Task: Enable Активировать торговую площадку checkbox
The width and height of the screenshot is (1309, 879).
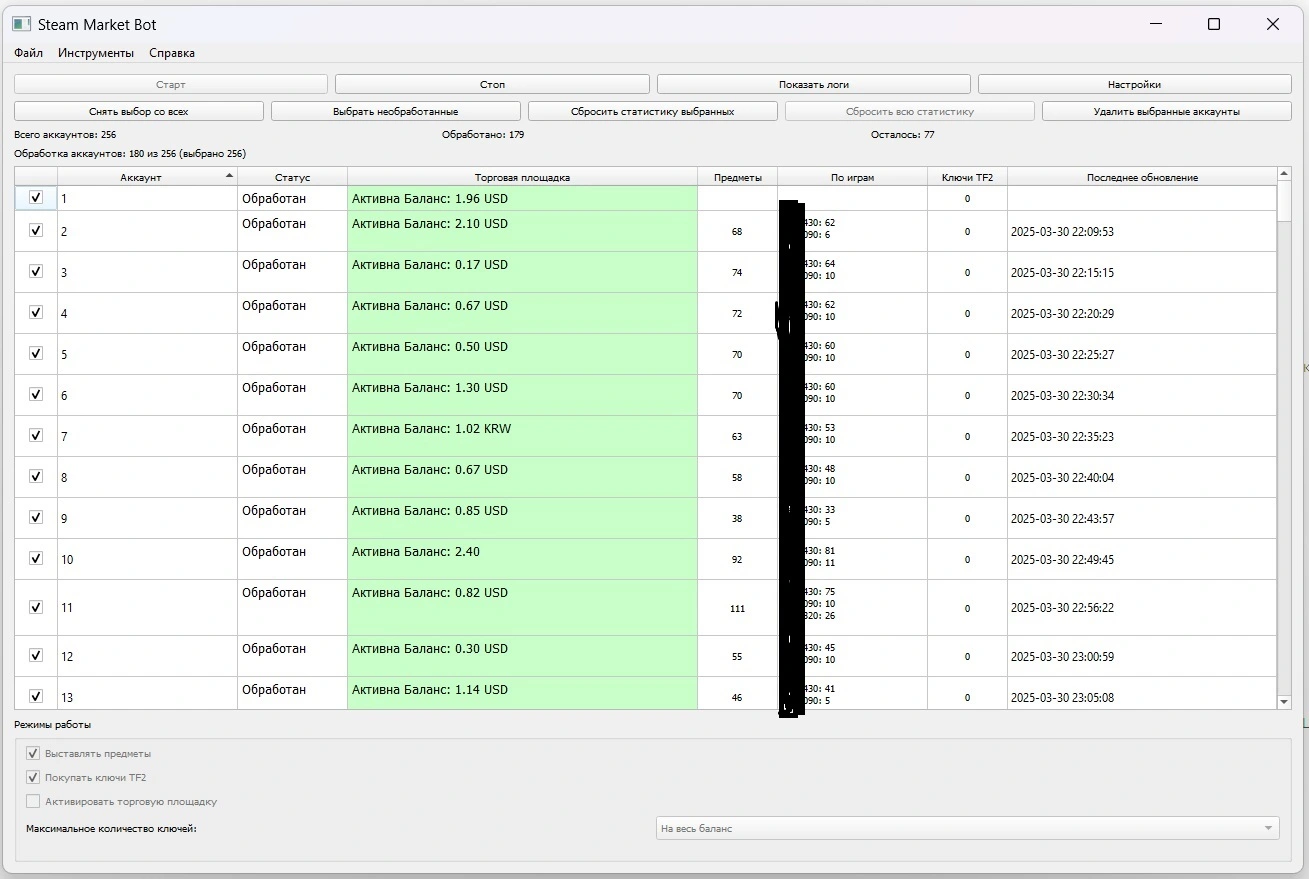Action: click(x=33, y=801)
